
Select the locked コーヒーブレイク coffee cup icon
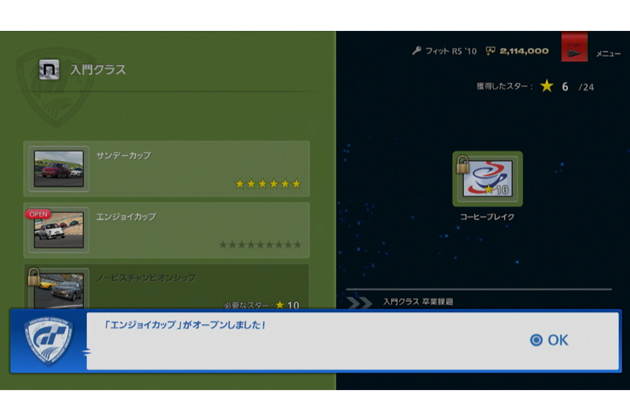tap(487, 179)
